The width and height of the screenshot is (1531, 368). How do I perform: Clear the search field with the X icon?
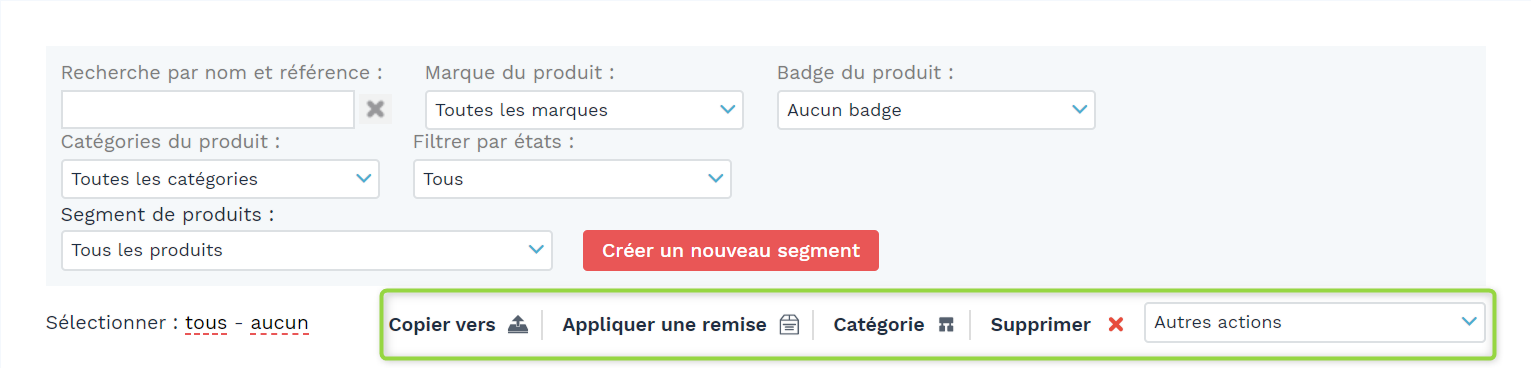tap(375, 109)
